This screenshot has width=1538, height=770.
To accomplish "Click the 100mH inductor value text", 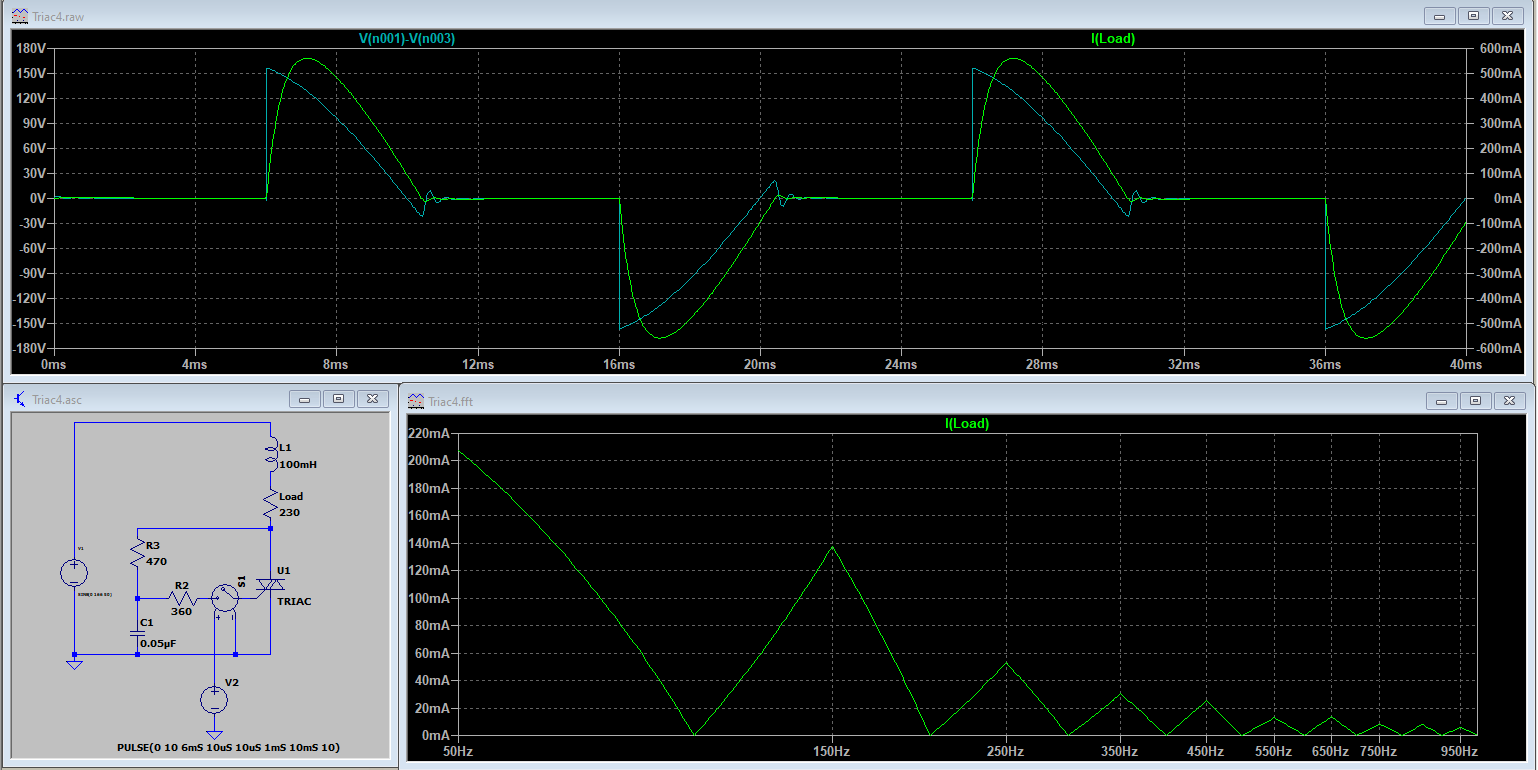I will (x=300, y=465).
